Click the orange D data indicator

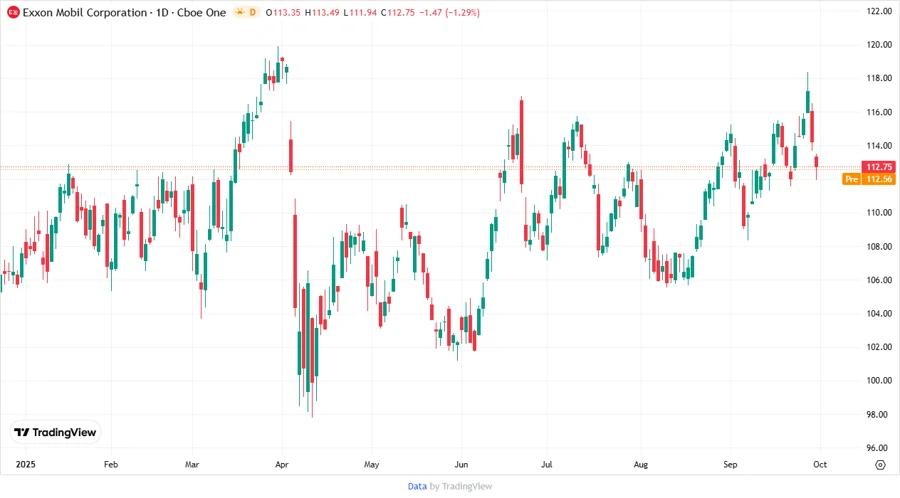[x=253, y=12]
